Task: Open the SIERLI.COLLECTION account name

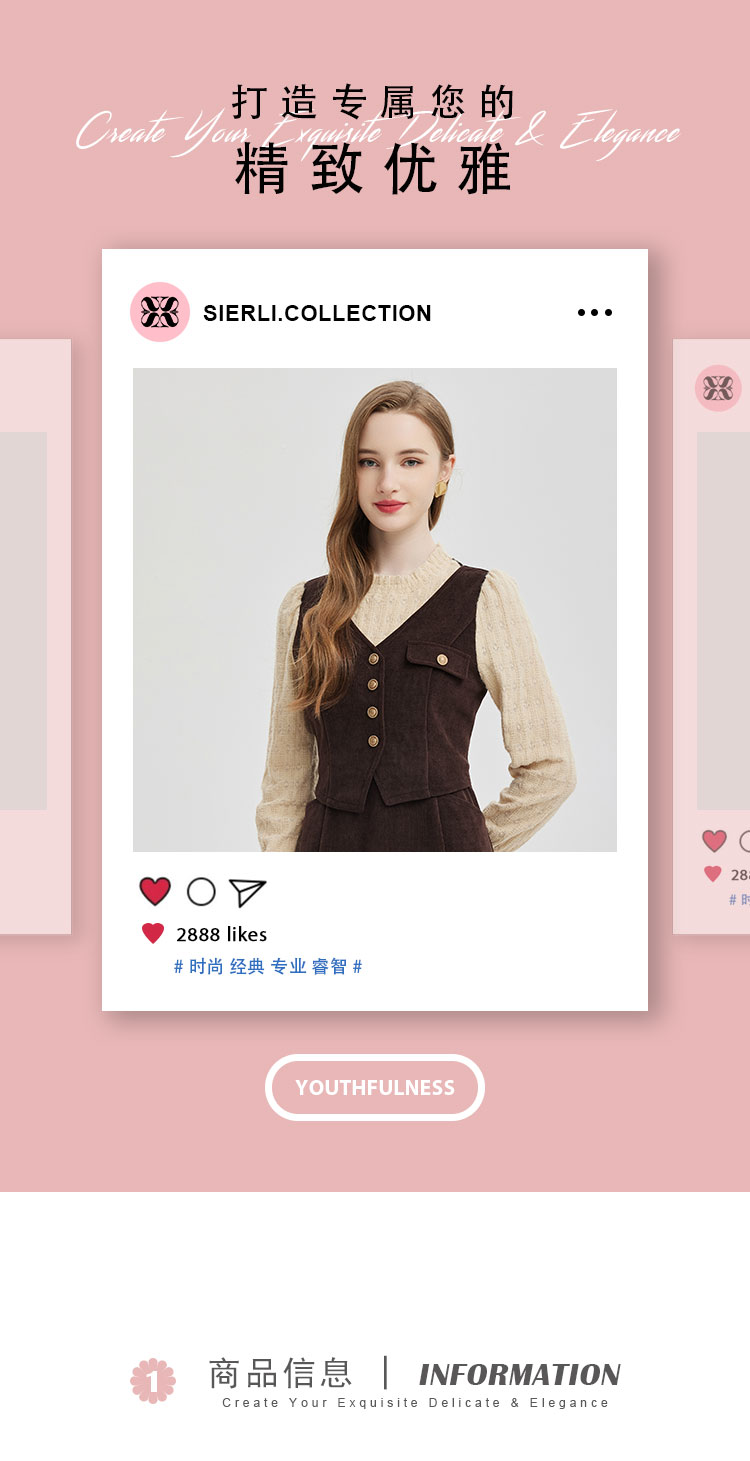Action: 317,313
